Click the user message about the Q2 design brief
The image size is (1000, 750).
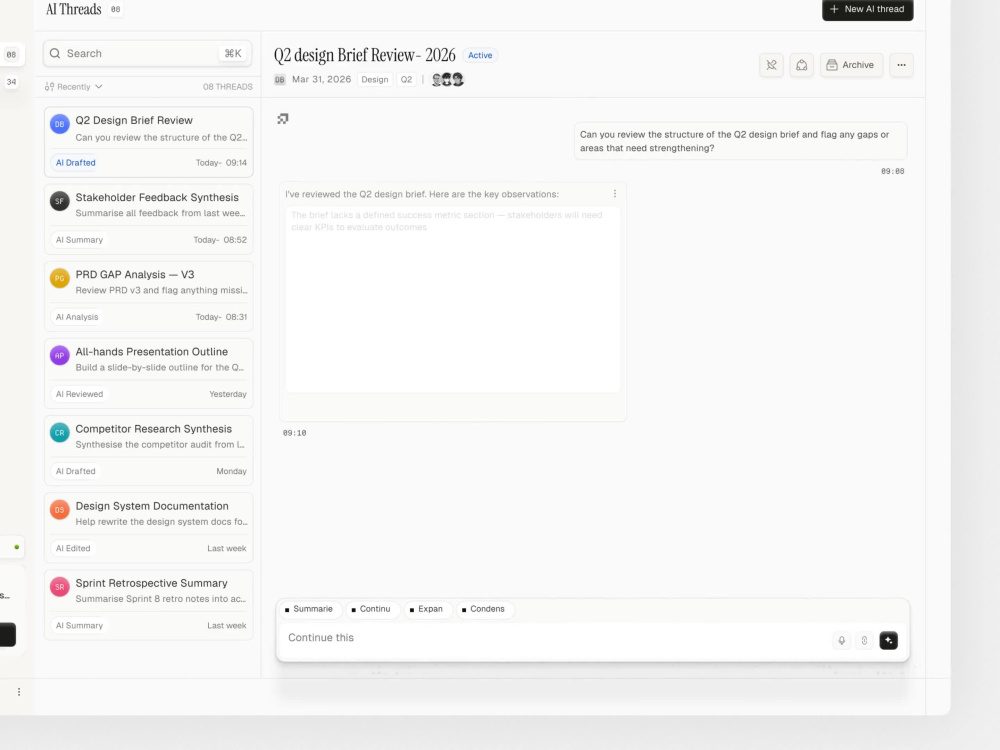[x=740, y=141]
